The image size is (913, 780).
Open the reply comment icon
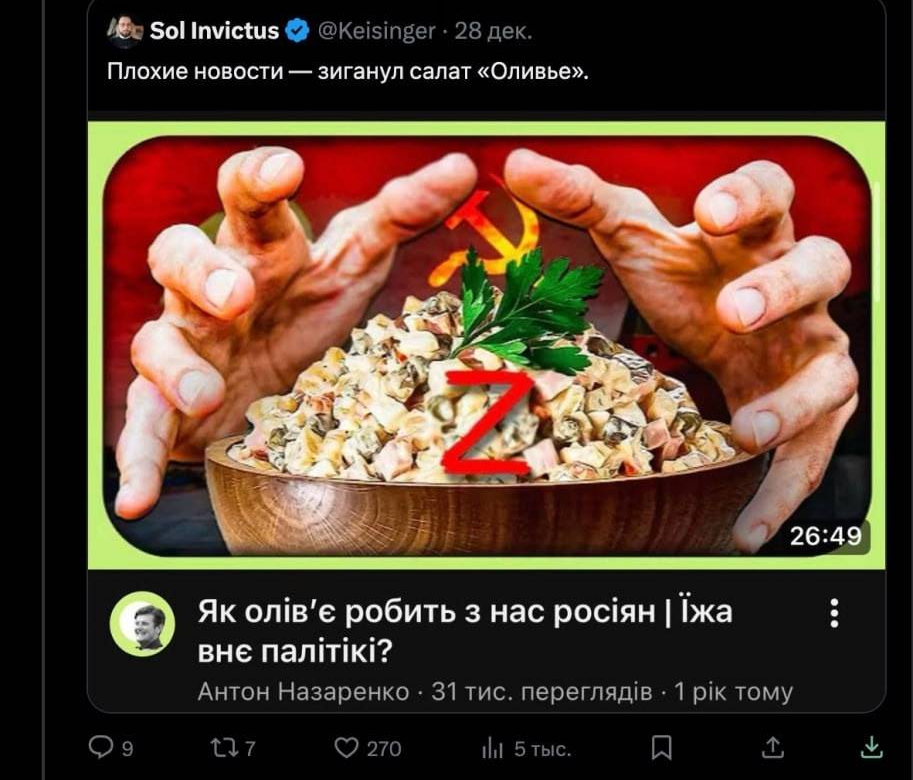[x=101, y=747]
